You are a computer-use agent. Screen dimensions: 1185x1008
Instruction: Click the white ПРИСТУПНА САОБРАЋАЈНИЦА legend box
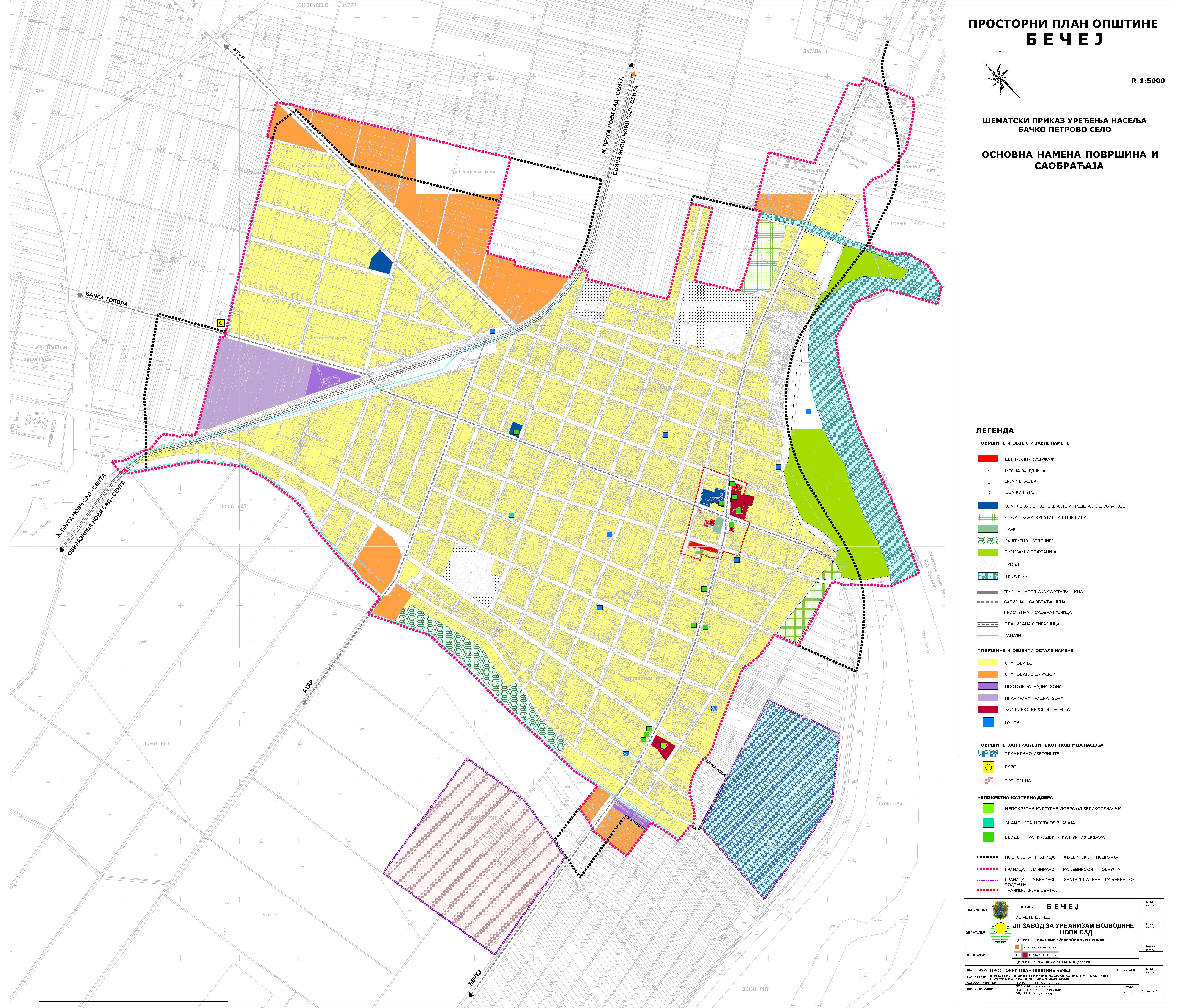tap(987, 613)
